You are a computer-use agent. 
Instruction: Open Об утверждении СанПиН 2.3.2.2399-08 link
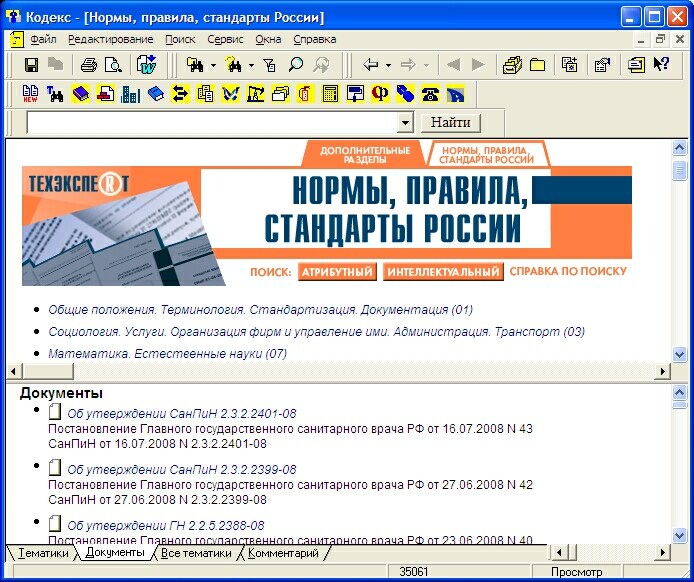coord(181,469)
